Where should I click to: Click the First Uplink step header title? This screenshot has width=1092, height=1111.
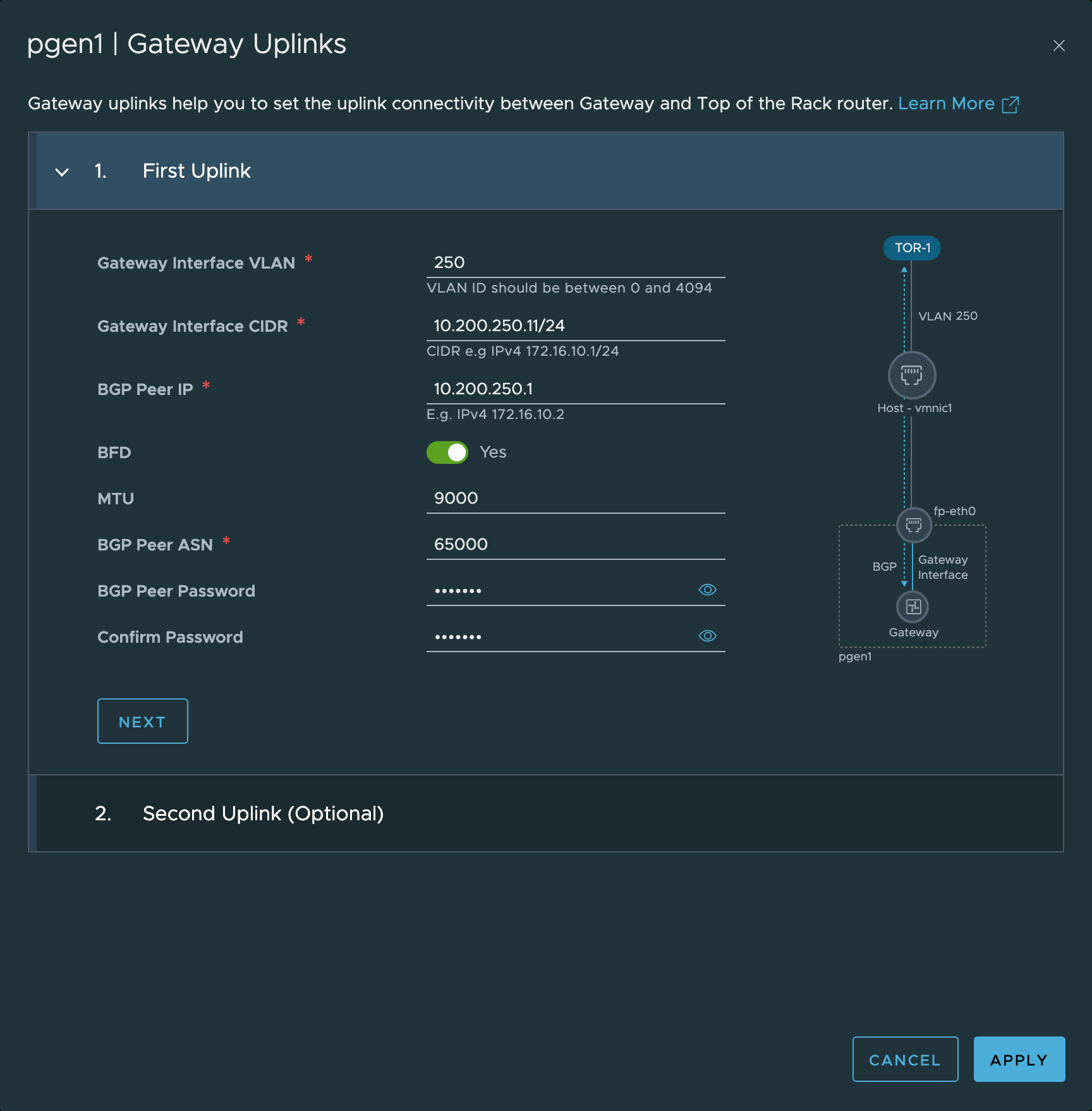pos(197,171)
